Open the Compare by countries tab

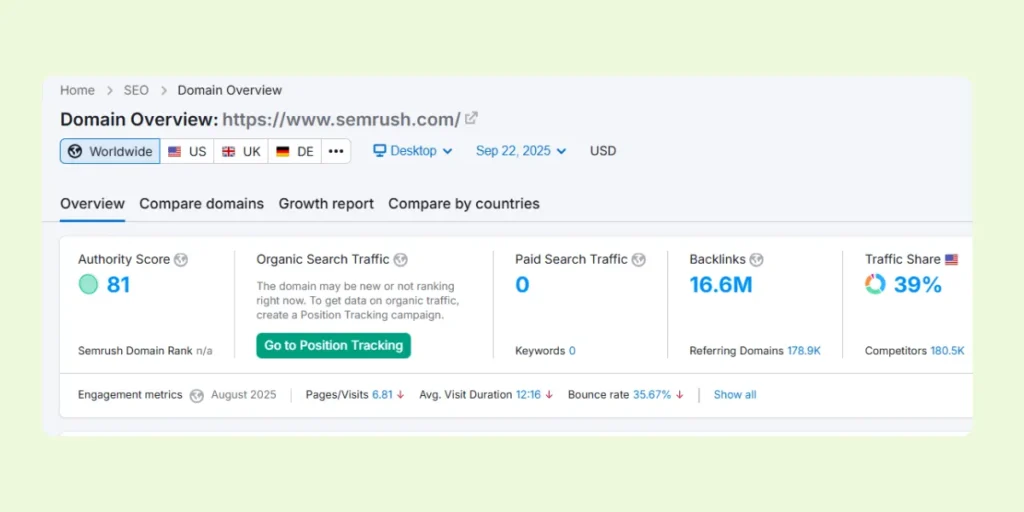(464, 204)
